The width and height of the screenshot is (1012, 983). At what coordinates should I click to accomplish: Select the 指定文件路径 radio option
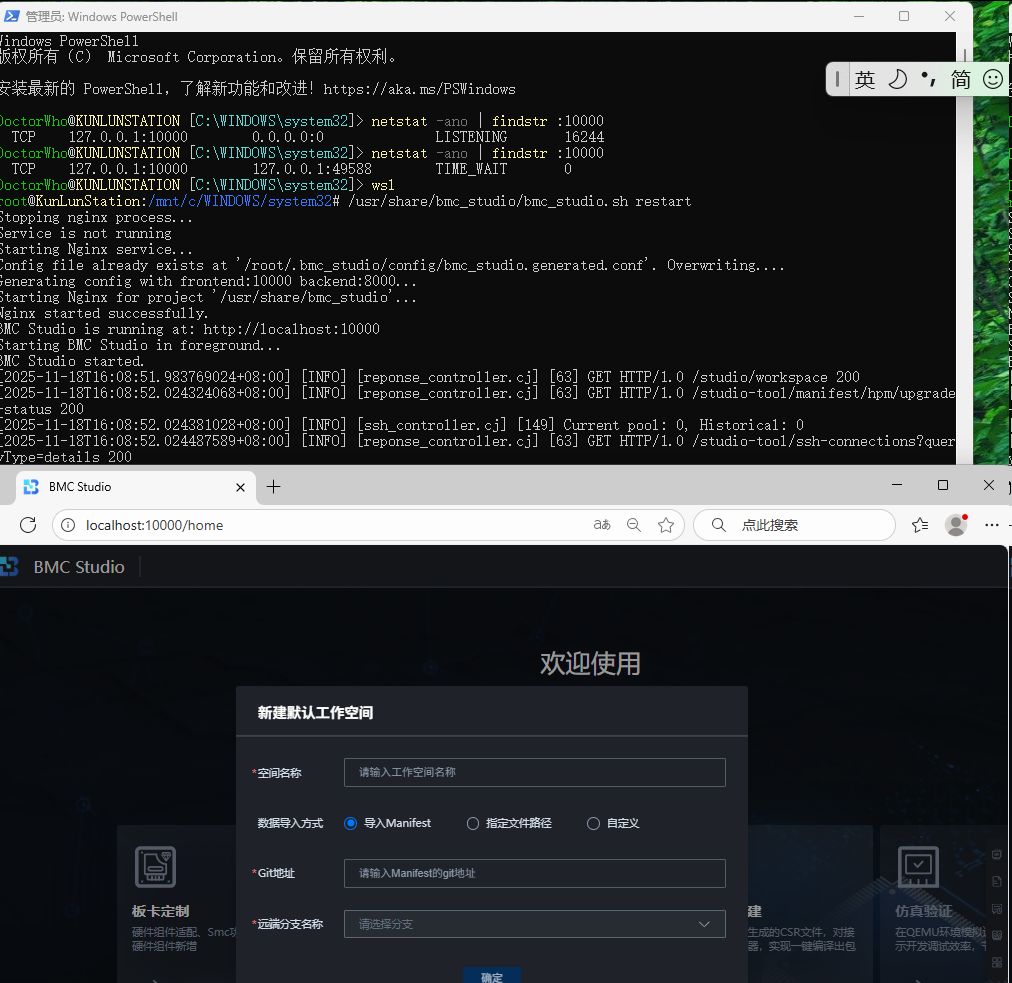click(x=473, y=824)
